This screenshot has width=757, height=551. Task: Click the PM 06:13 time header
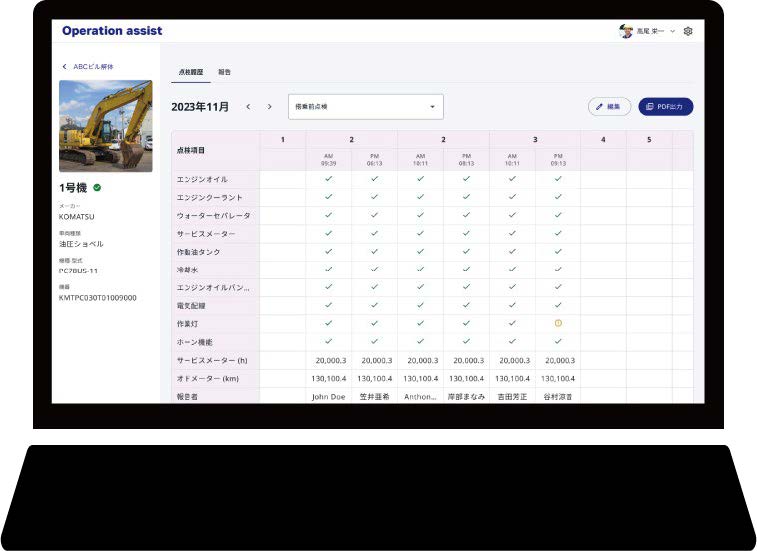point(375,160)
